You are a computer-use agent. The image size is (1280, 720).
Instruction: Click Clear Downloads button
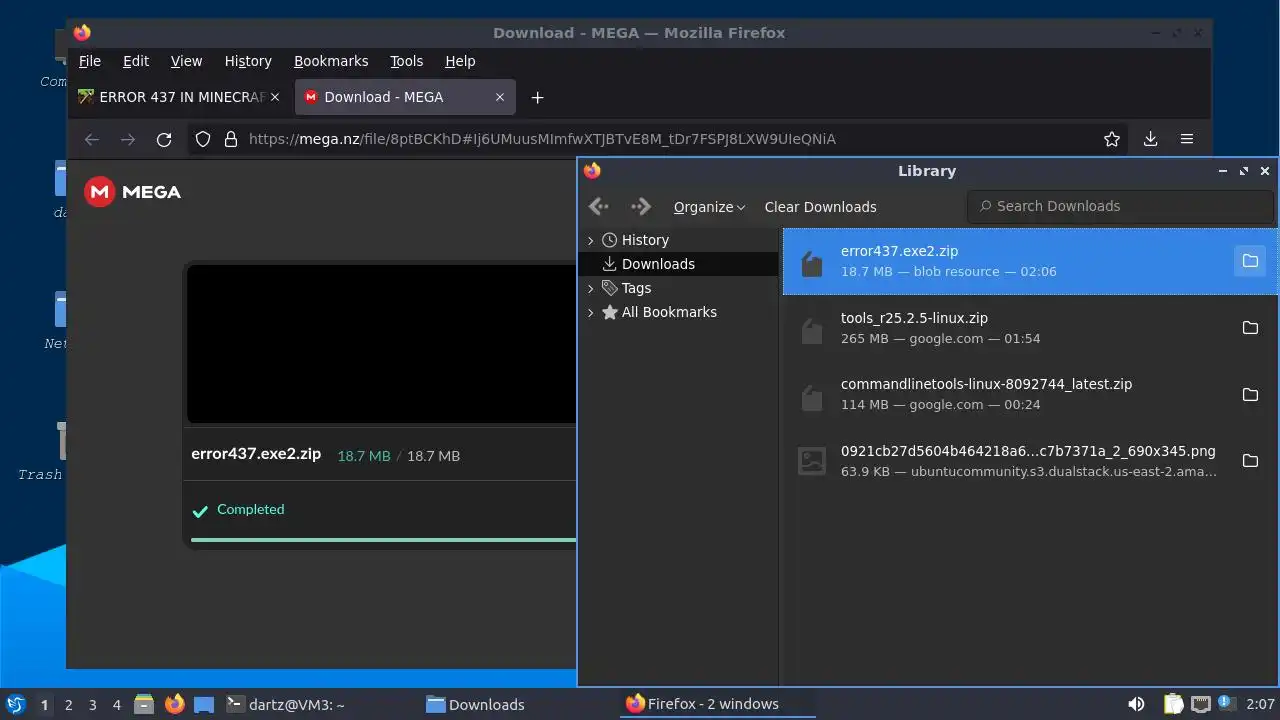(x=820, y=207)
